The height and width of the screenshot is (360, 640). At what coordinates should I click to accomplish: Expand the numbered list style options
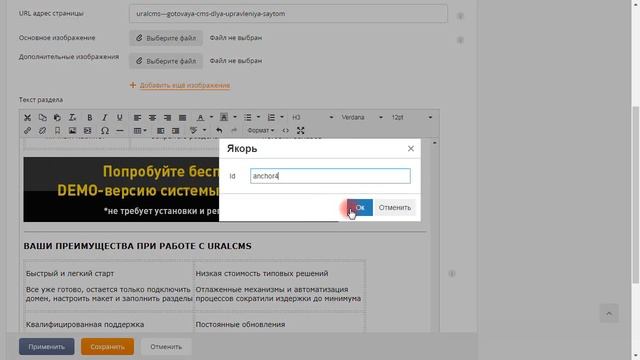tap(282, 118)
